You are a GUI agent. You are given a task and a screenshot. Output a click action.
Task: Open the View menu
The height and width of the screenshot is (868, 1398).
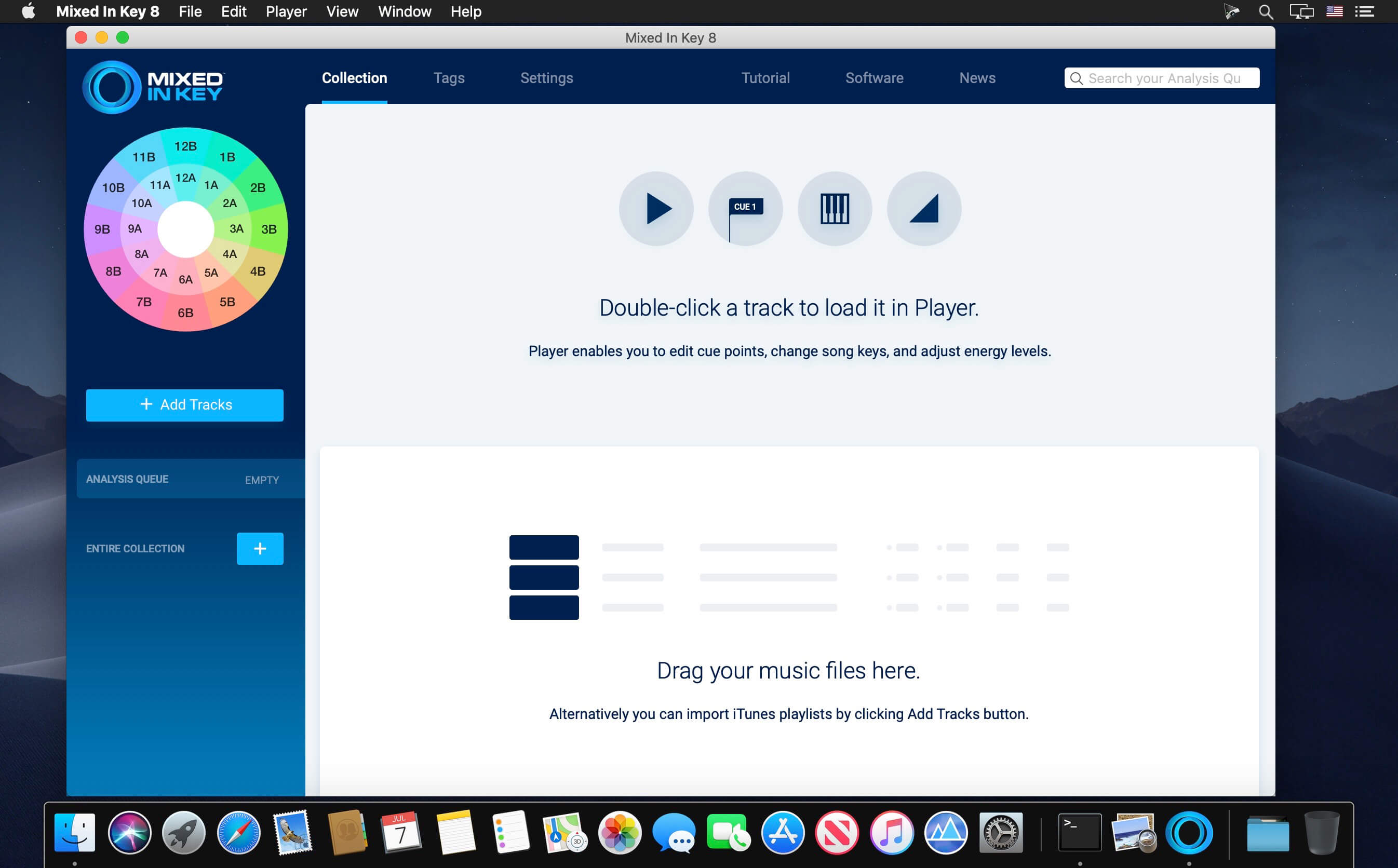(342, 11)
